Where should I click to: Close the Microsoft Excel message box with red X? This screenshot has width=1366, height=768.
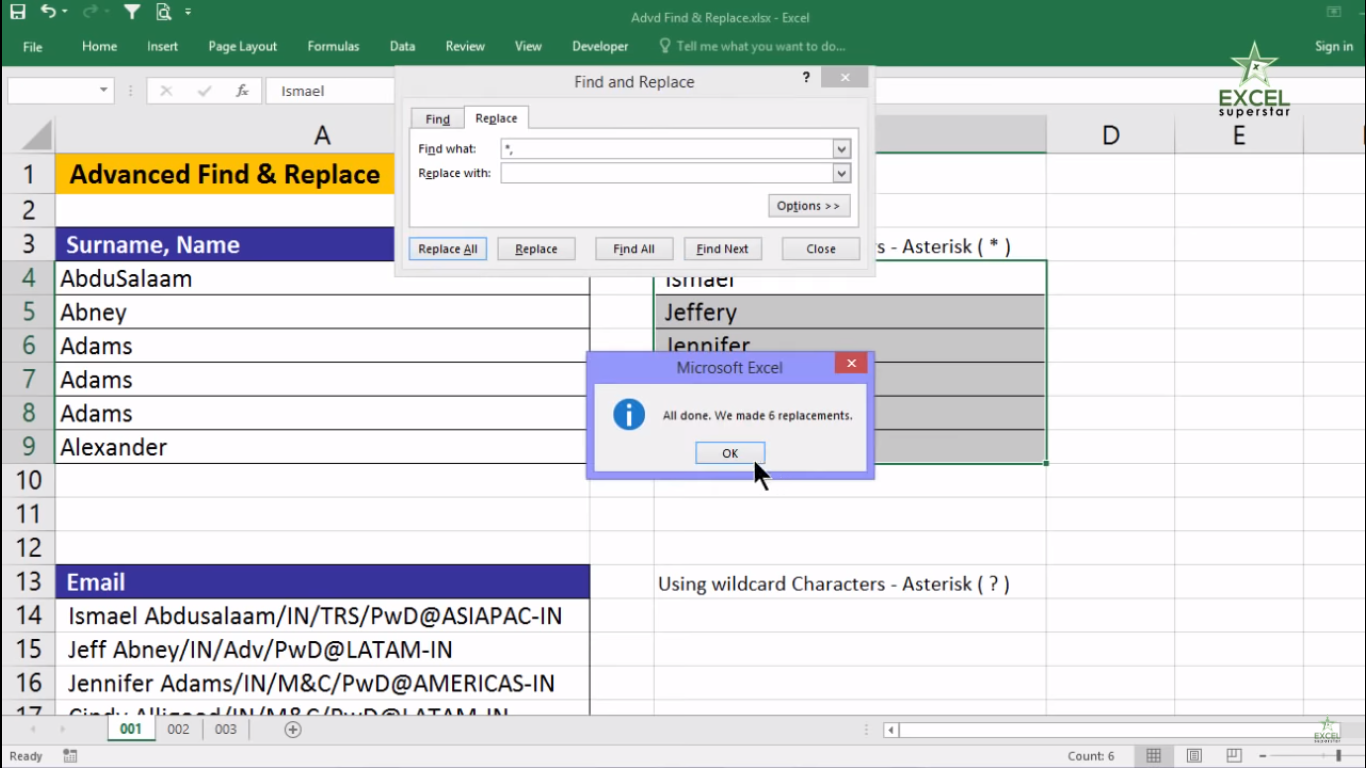[x=851, y=364]
